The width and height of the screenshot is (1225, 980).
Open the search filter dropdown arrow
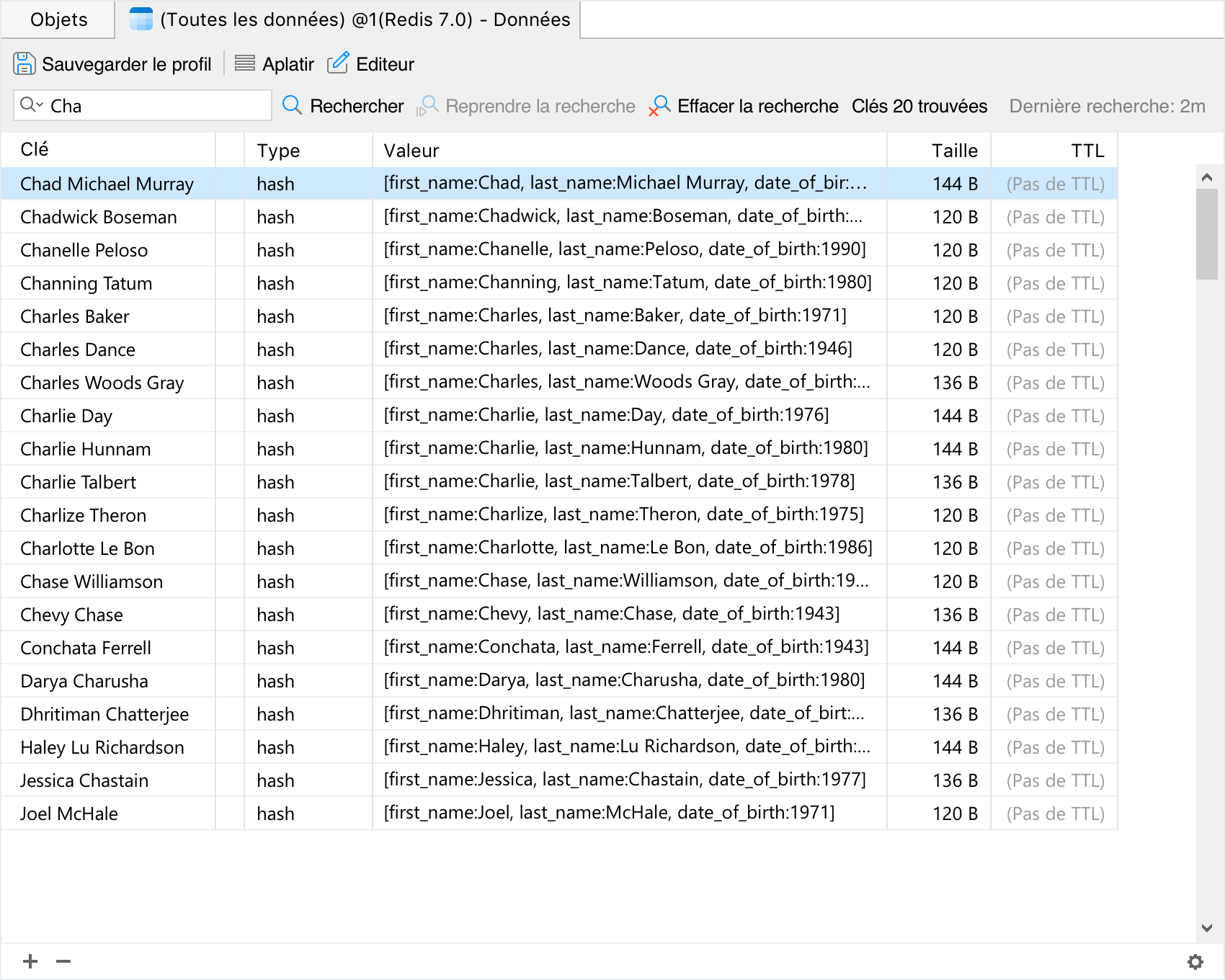(x=40, y=104)
